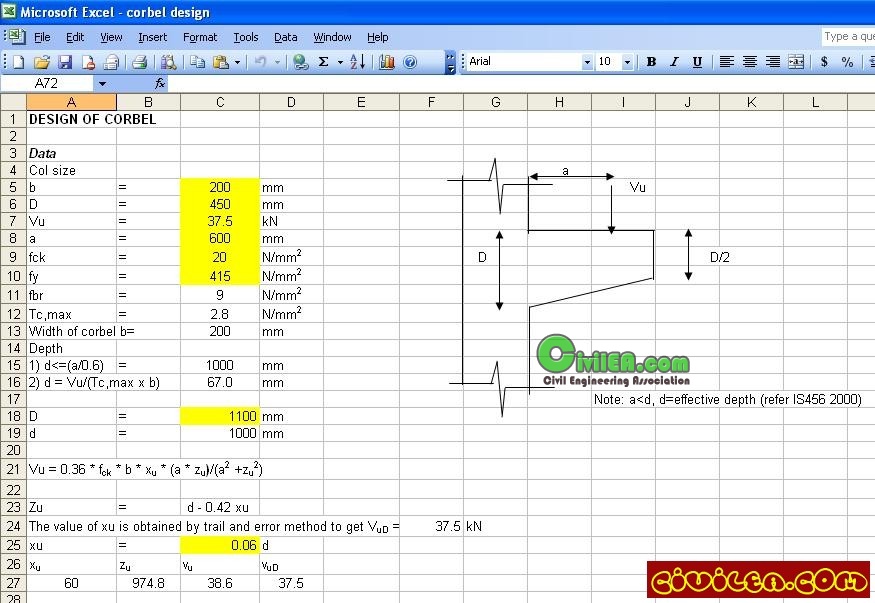Open the Name Box dropdown arrow
Screen dimensions: 875x603
[x=102, y=84]
